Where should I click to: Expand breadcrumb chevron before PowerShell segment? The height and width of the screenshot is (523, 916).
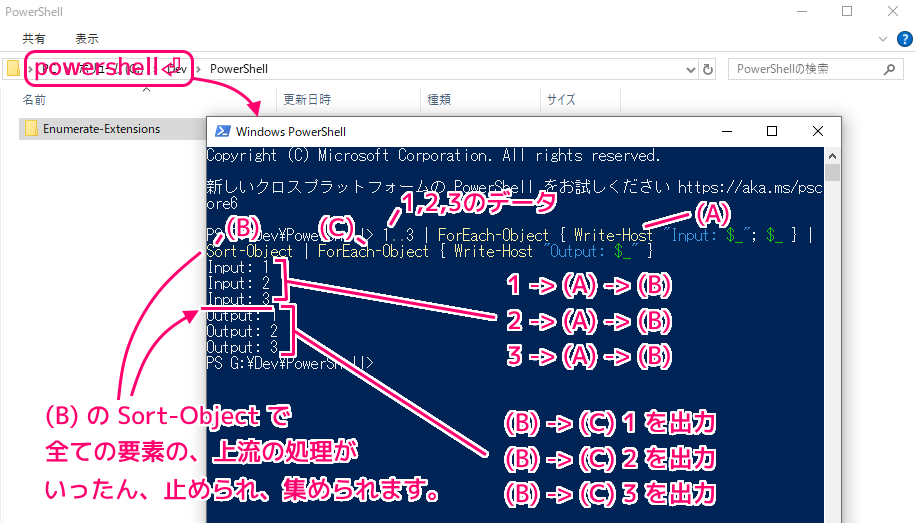click(x=200, y=69)
